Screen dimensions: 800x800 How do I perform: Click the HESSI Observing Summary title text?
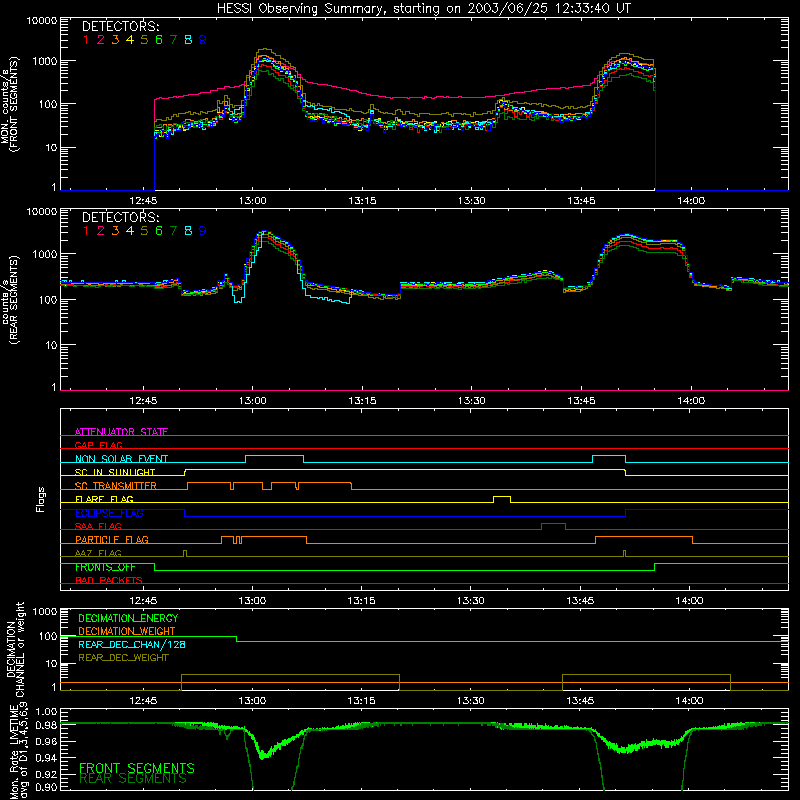coord(423,9)
